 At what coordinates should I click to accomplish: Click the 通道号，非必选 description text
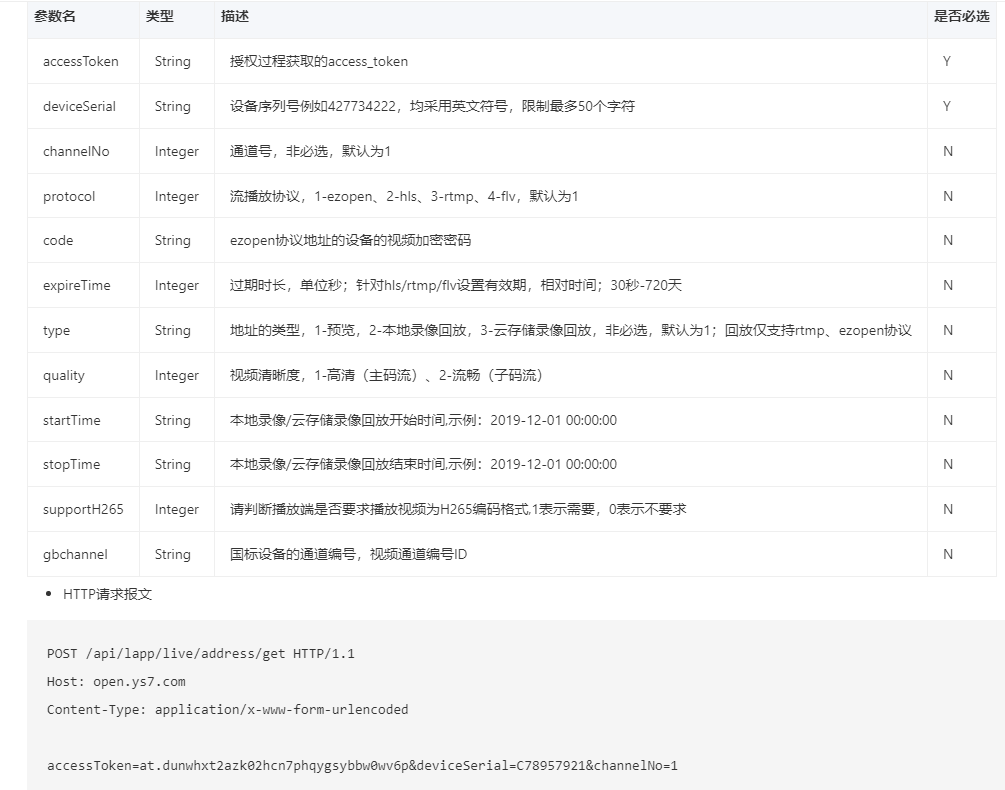click(x=310, y=151)
